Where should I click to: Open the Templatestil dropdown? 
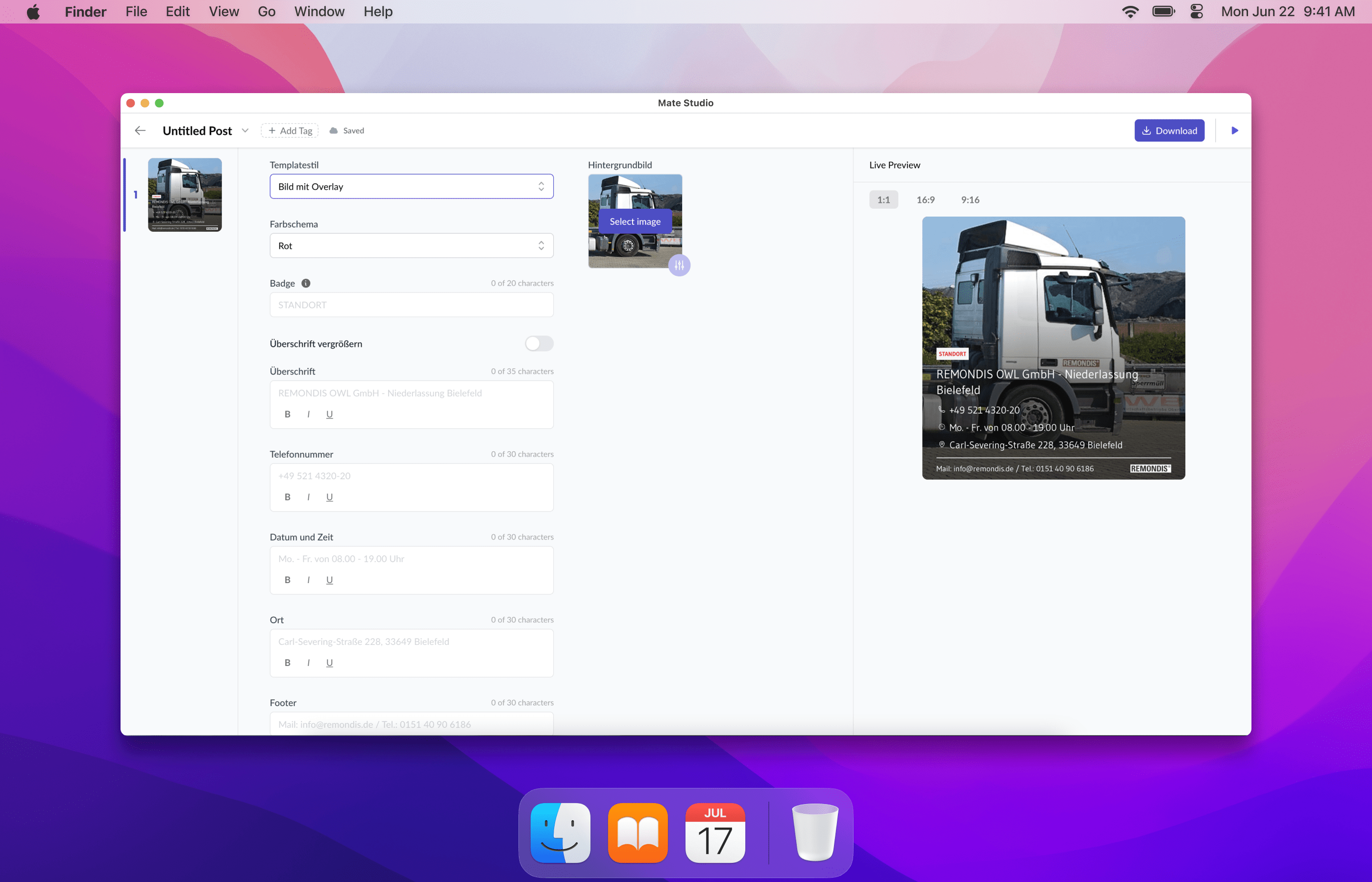(411, 187)
